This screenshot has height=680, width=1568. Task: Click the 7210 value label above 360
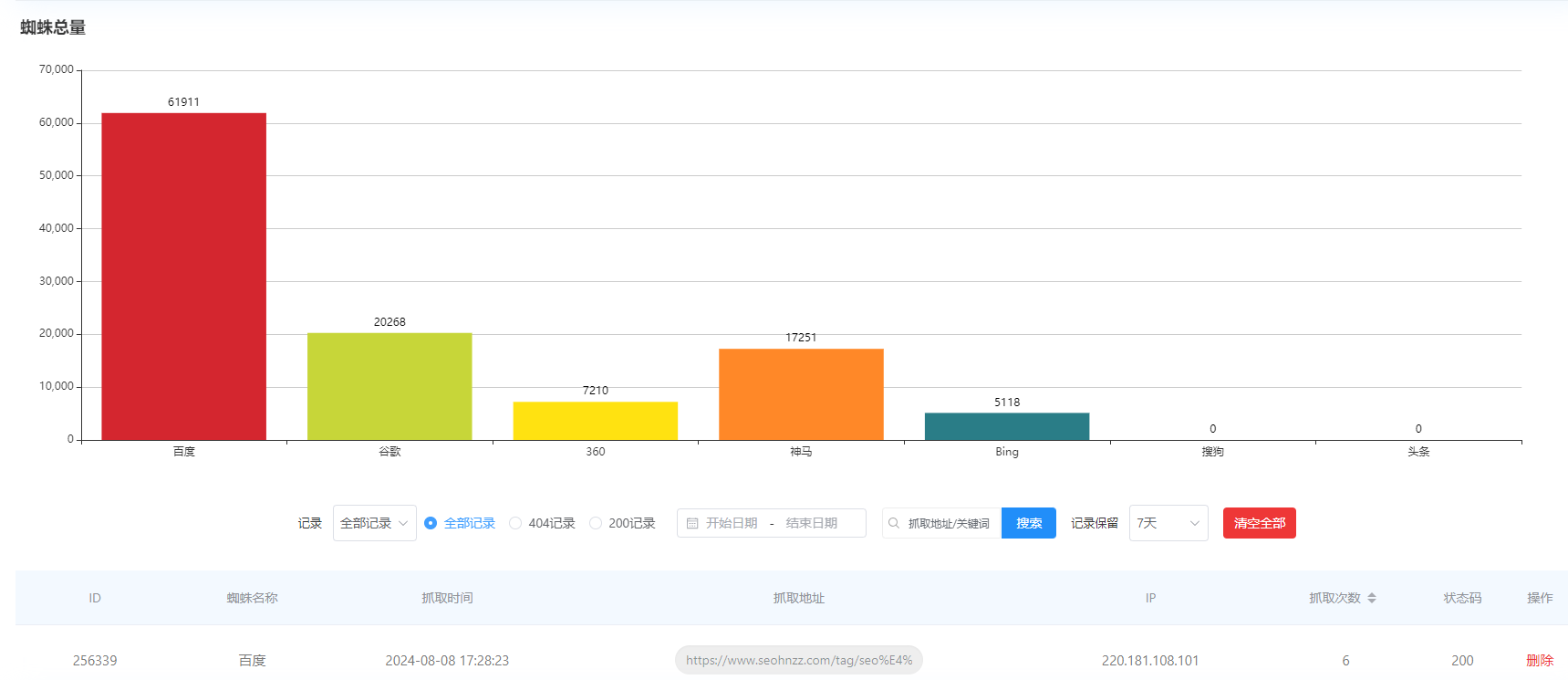[596, 391]
